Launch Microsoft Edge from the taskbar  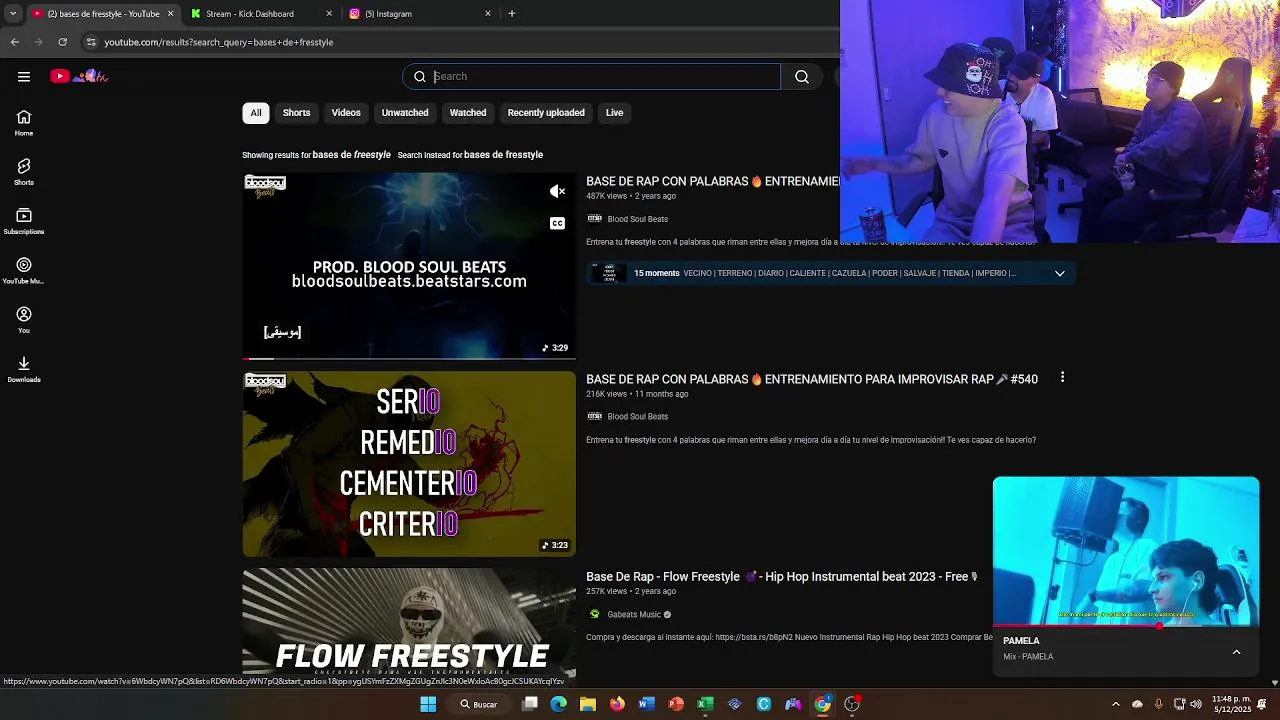559,704
